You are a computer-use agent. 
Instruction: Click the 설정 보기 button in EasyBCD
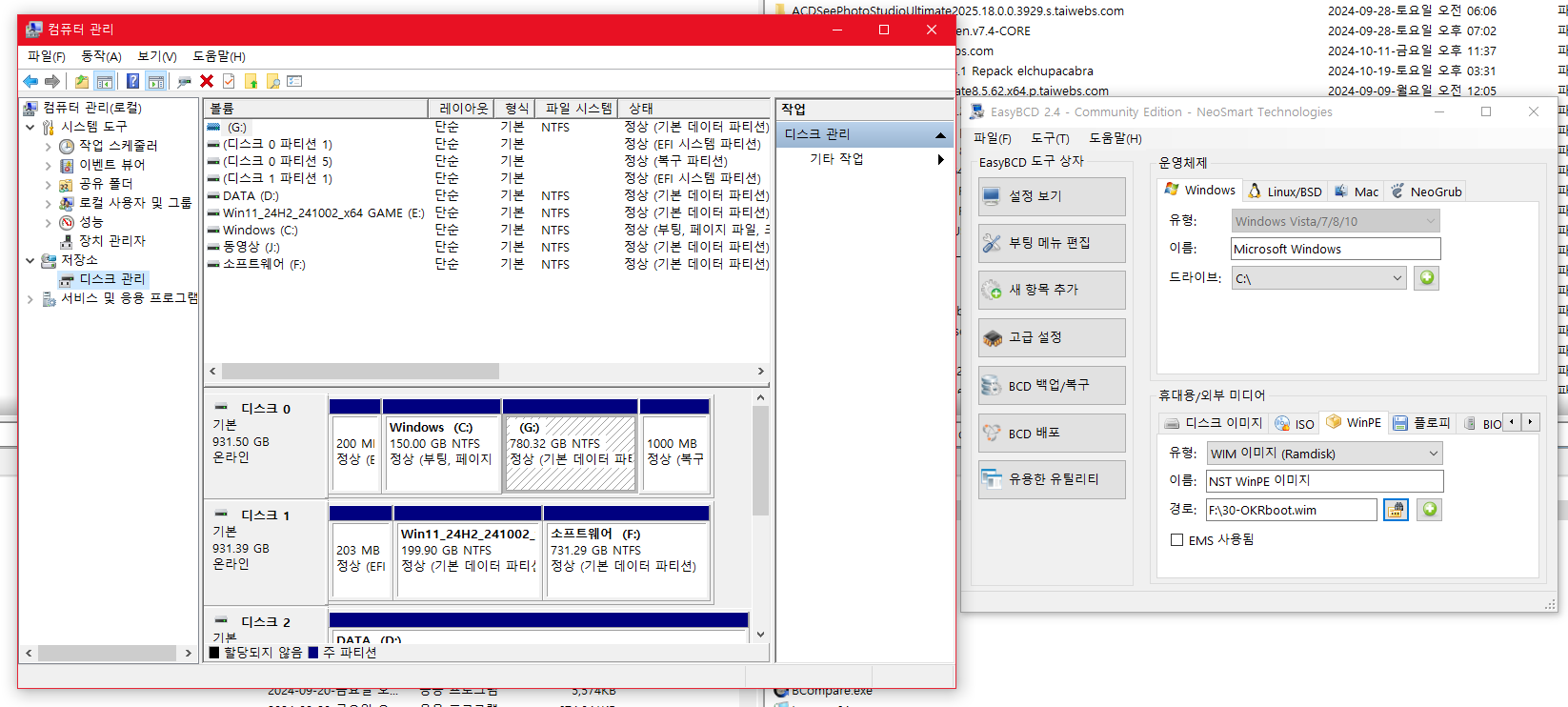pyautogui.click(x=1052, y=196)
